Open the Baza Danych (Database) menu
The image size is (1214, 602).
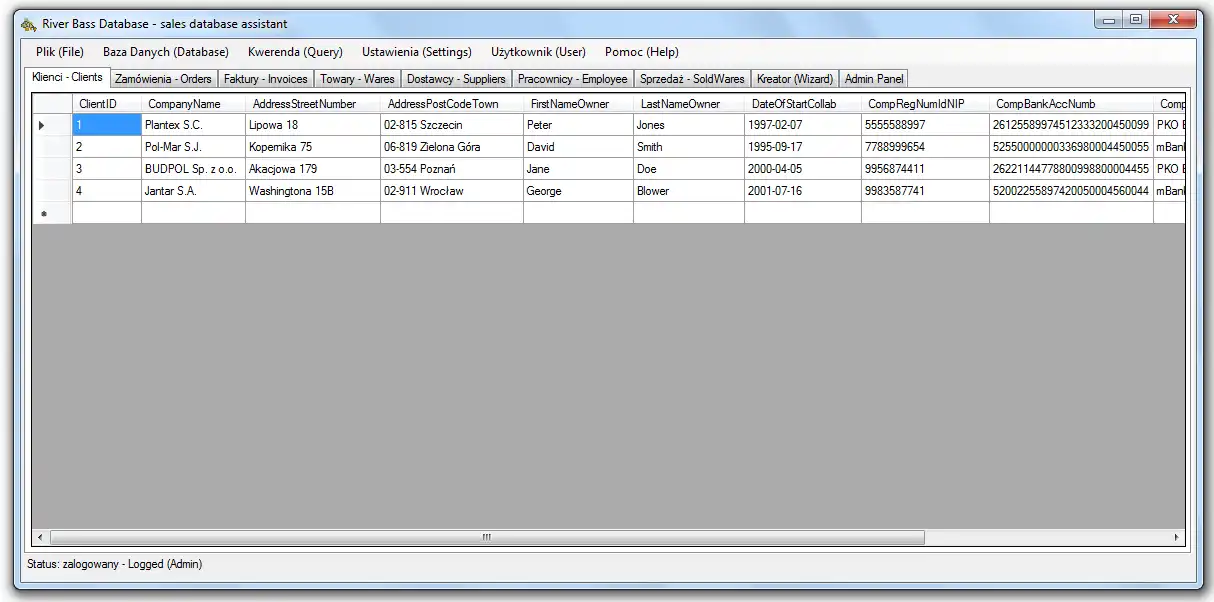[x=166, y=52]
